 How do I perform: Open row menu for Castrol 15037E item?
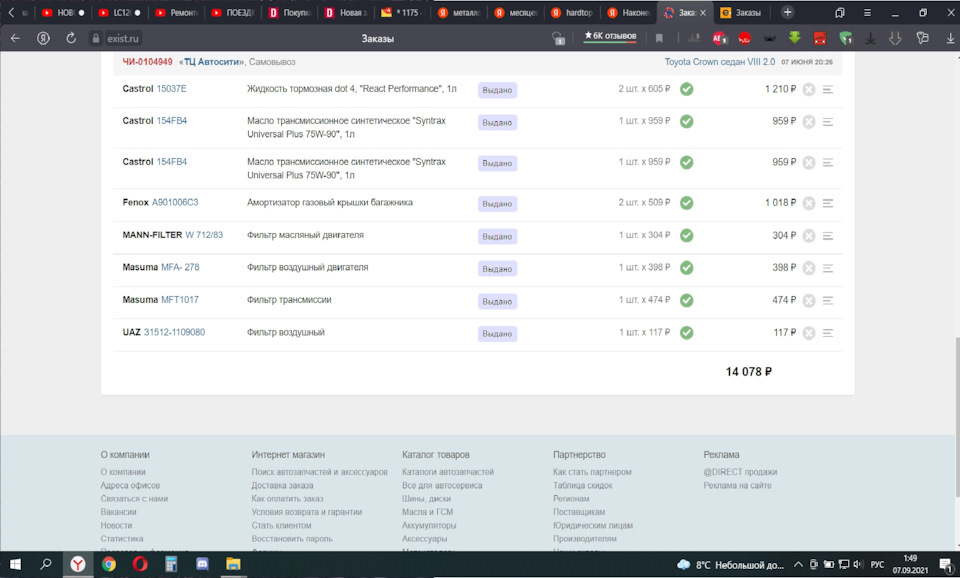828,89
